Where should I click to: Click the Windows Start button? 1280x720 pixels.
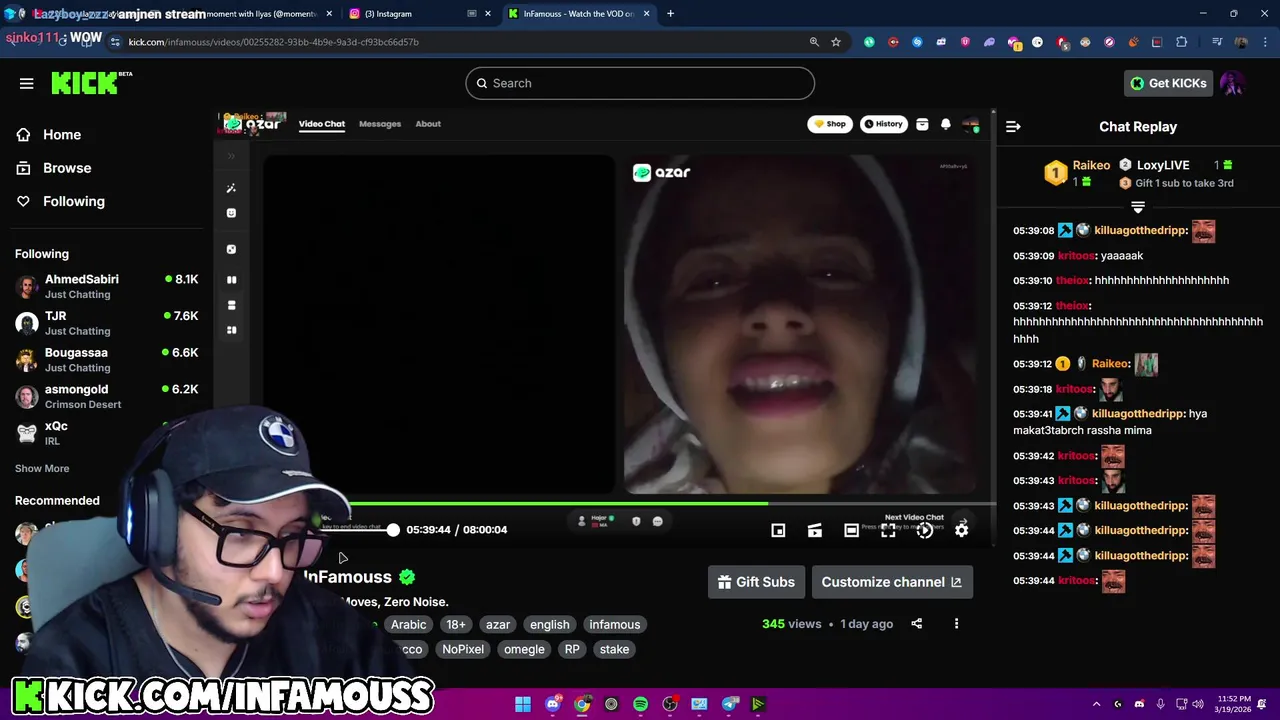(x=523, y=704)
